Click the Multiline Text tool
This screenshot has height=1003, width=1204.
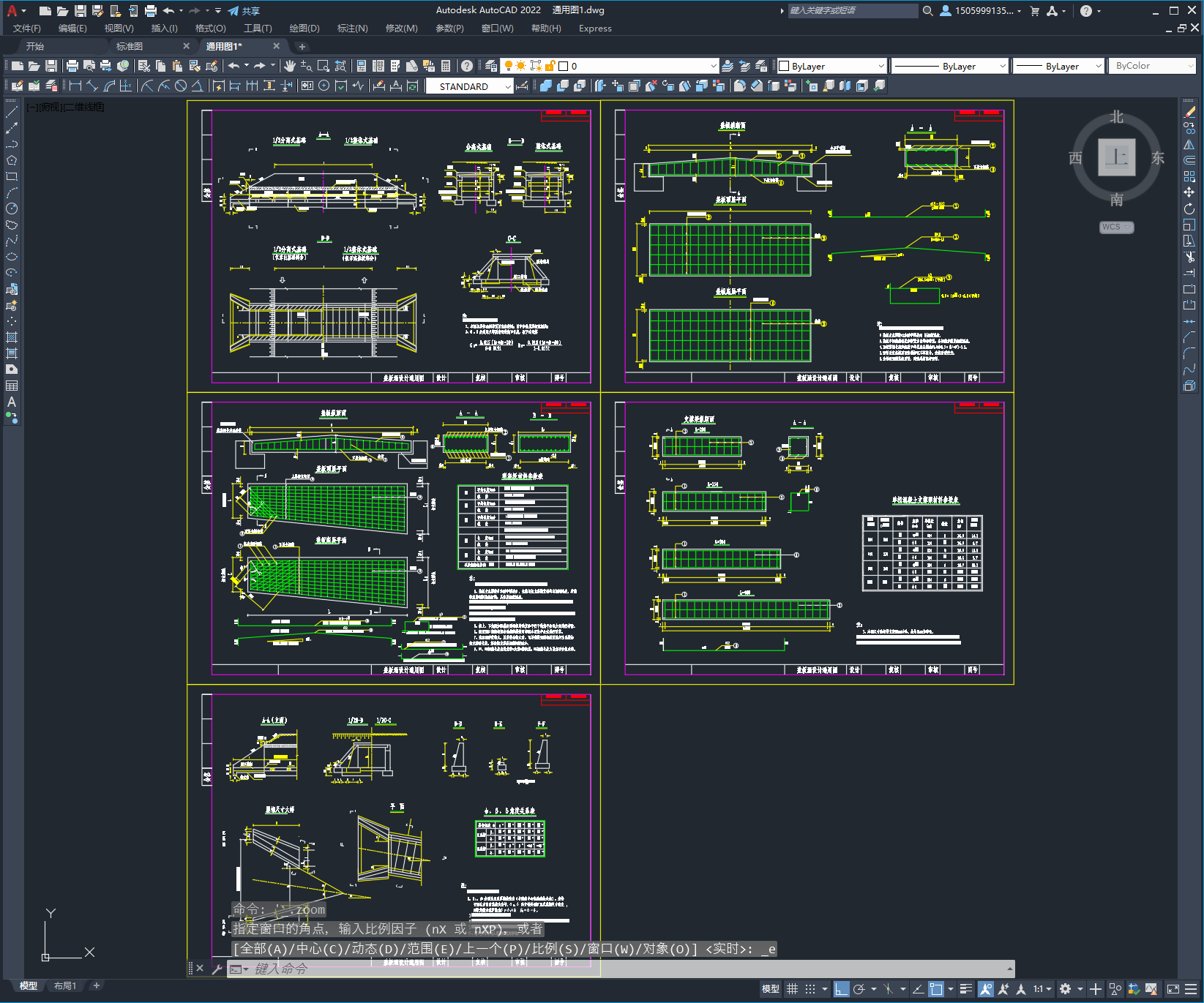pos(12,402)
